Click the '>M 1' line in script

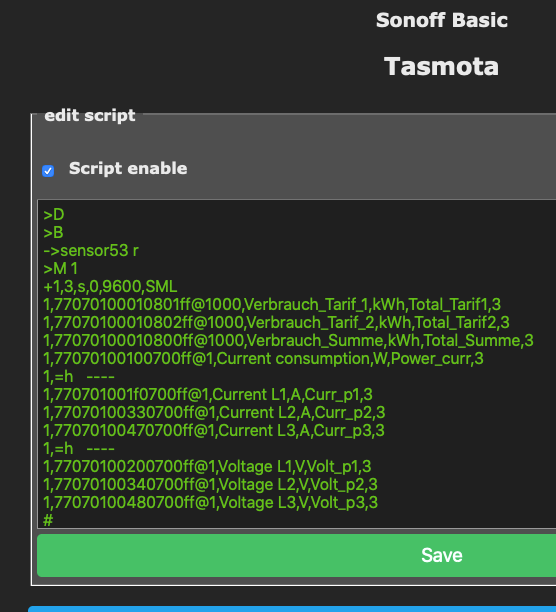click(60, 269)
